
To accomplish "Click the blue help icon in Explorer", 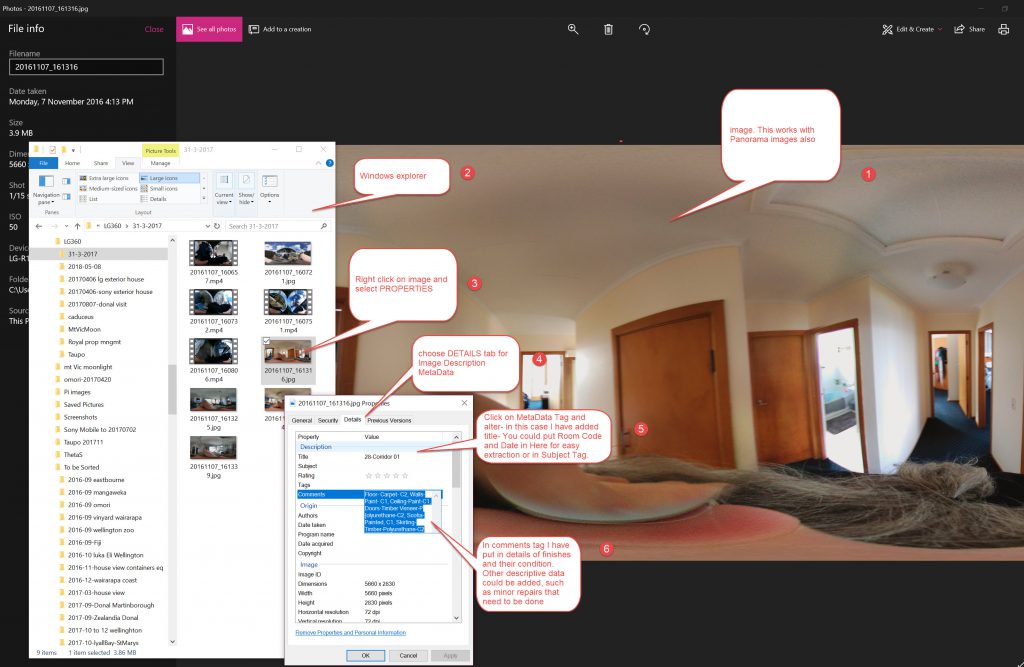I will click(327, 163).
